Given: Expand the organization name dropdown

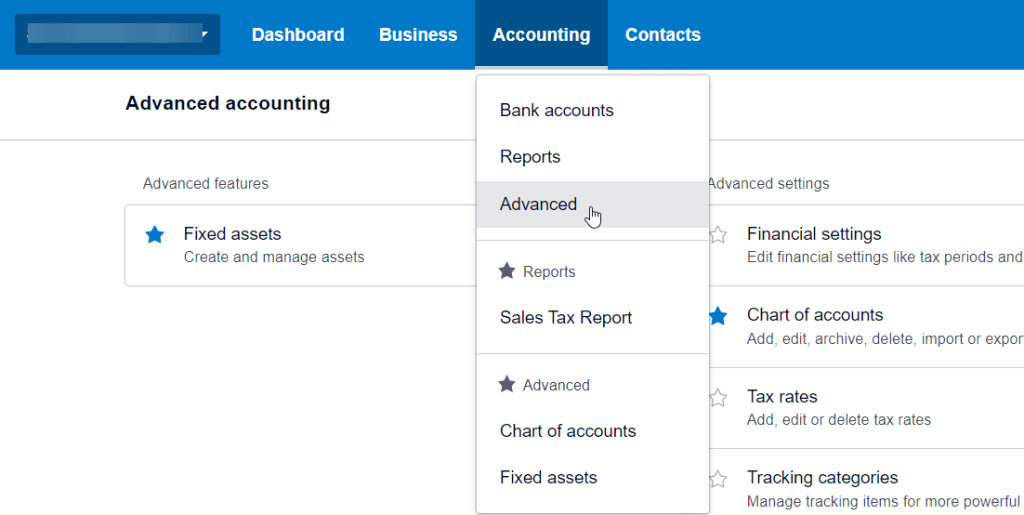Looking at the screenshot, I should point(118,34).
